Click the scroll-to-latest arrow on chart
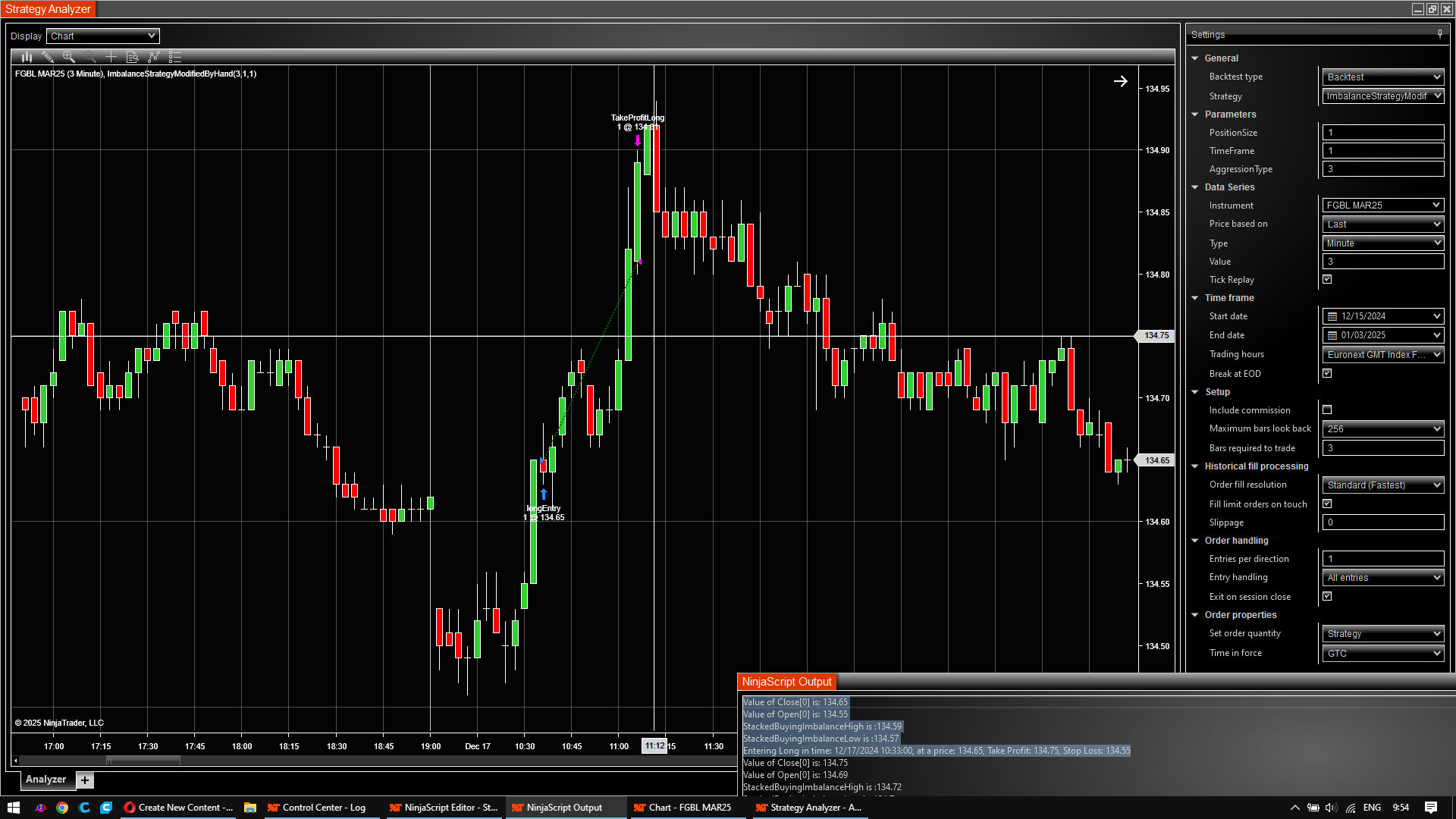This screenshot has width=1456, height=819. click(x=1120, y=81)
